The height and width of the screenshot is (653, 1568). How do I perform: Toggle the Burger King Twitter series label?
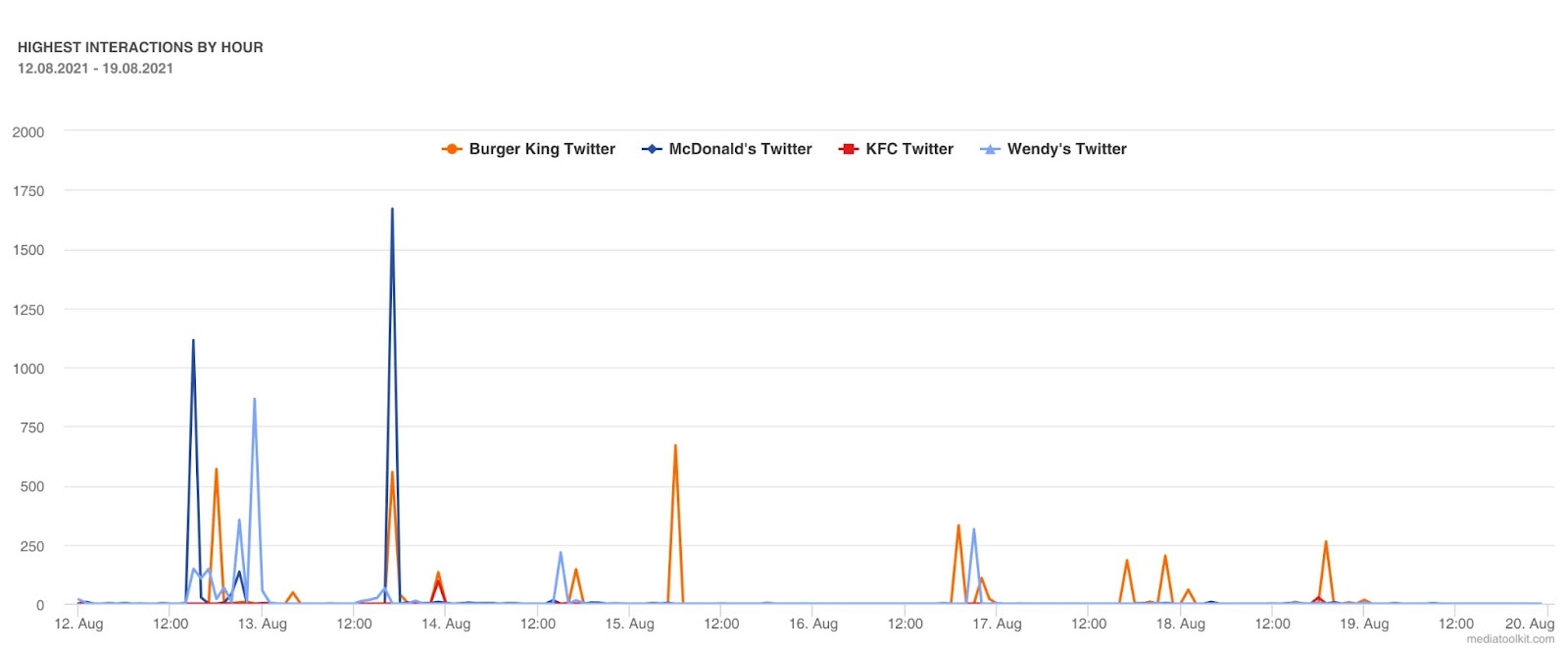[x=542, y=149]
